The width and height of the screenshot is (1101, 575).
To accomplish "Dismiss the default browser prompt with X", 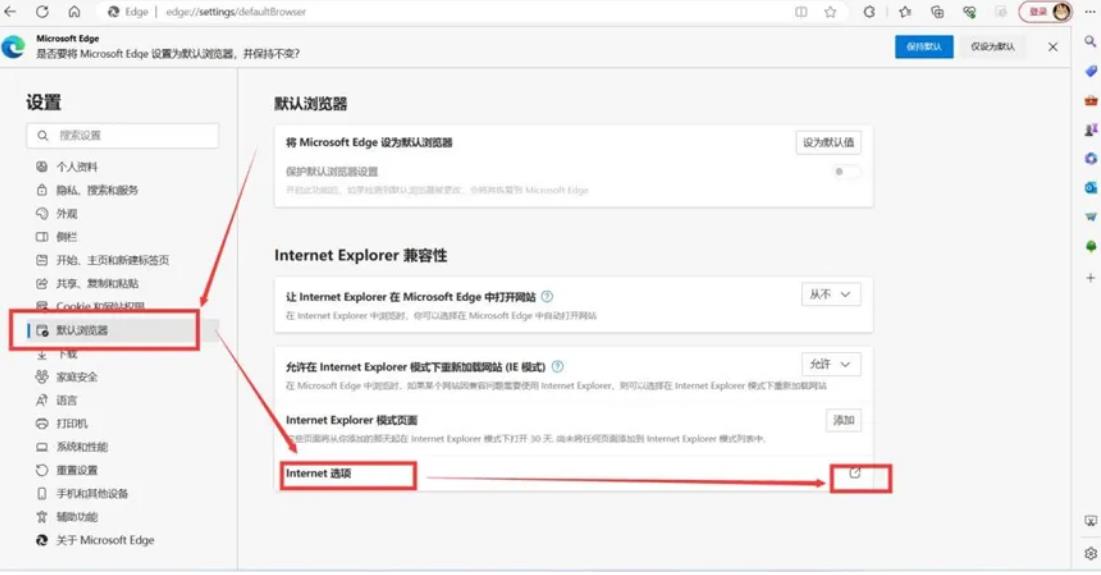I will pyautogui.click(x=1053, y=47).
